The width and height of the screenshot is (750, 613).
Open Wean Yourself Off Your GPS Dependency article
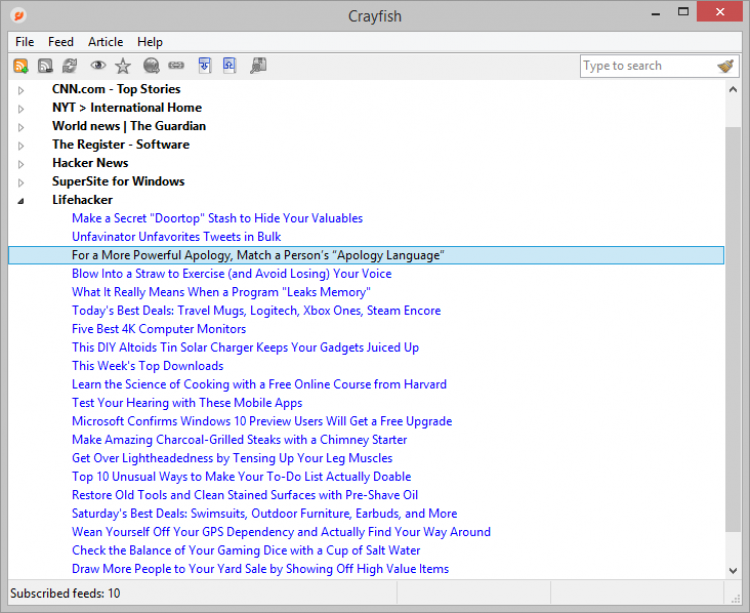(281, 532)
